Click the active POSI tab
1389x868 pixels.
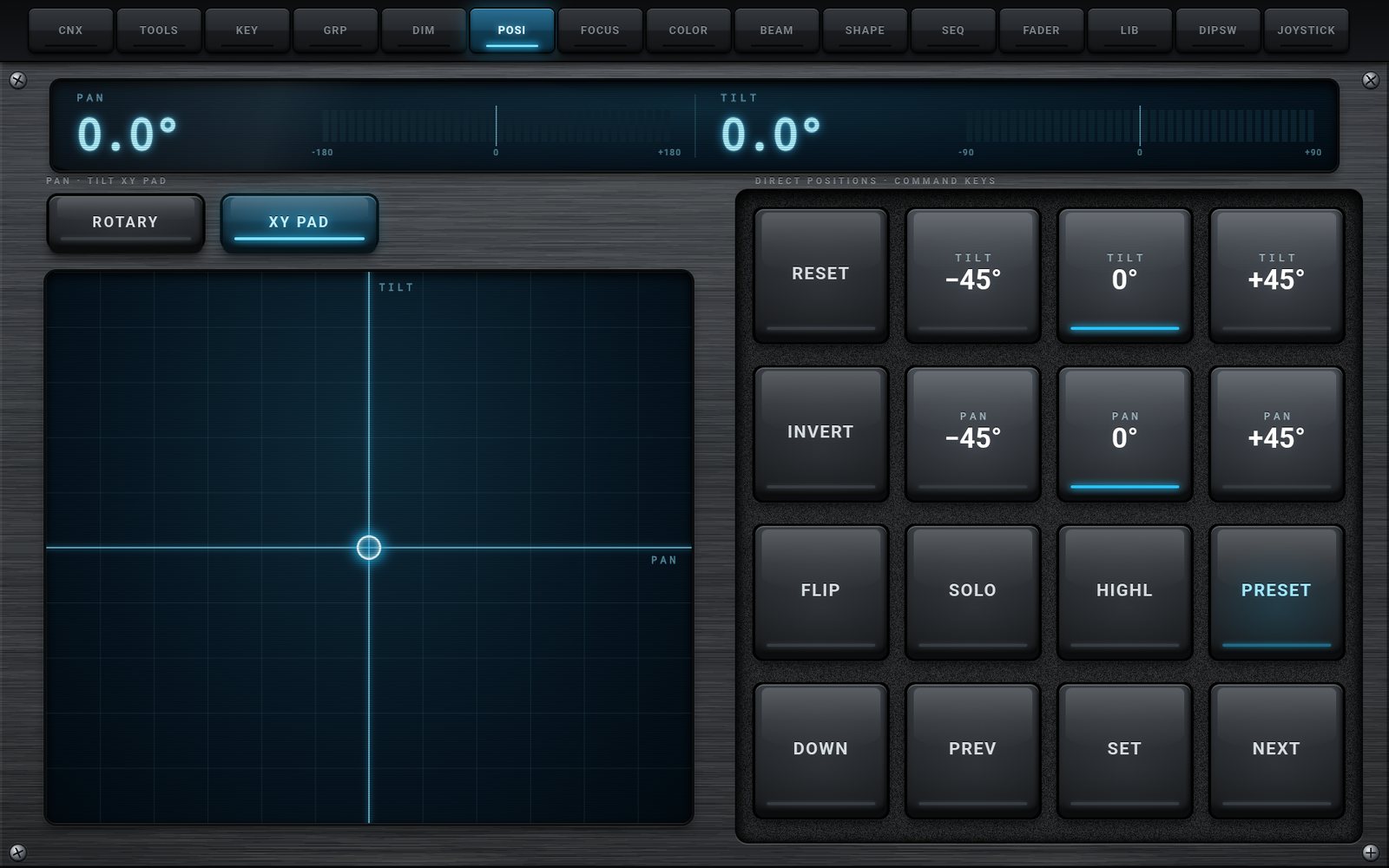click(512, 30)
